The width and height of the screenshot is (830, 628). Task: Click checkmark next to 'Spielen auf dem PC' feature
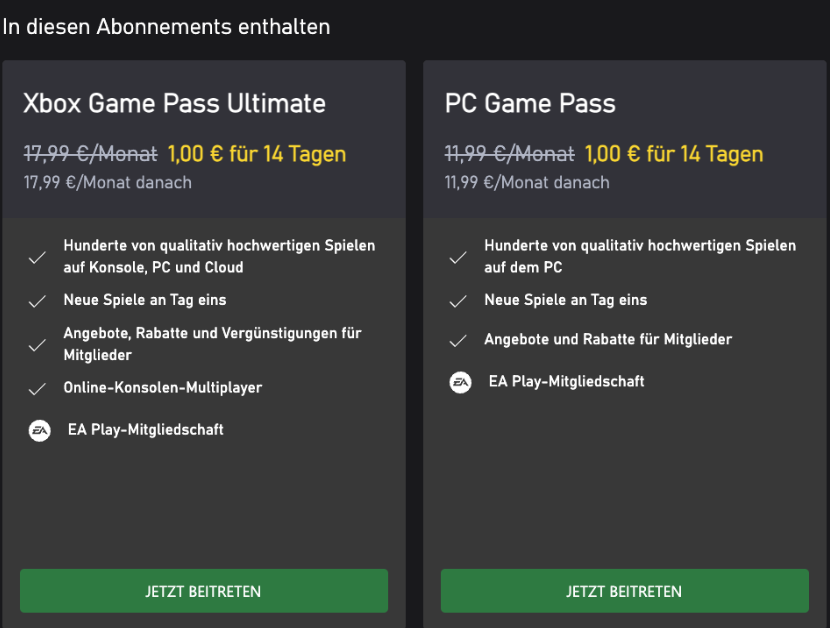[459, 257]
